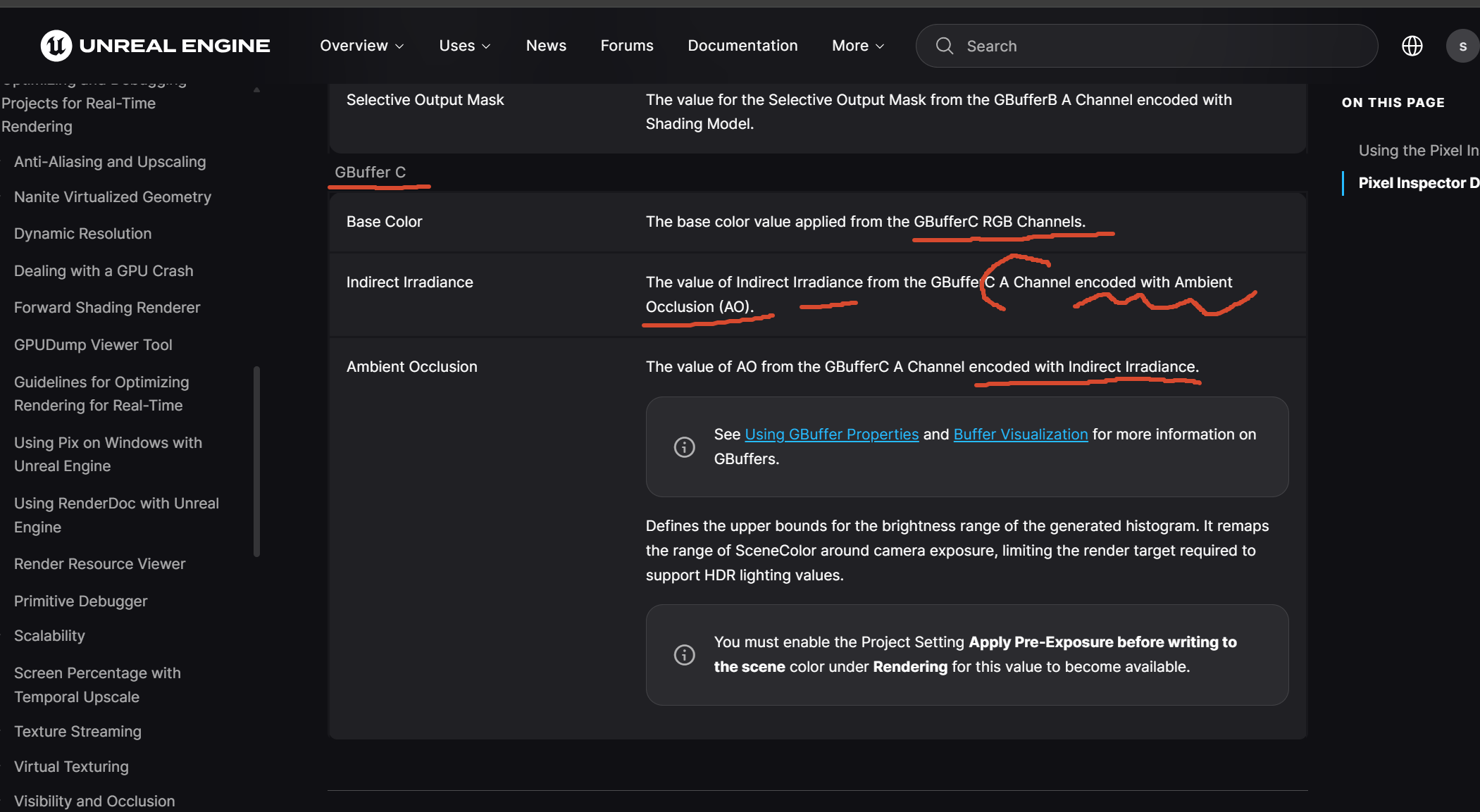Click the sidebar vertical scrollbar
The width and height of the screenshot is (1480, 812).
pos(256,461)
